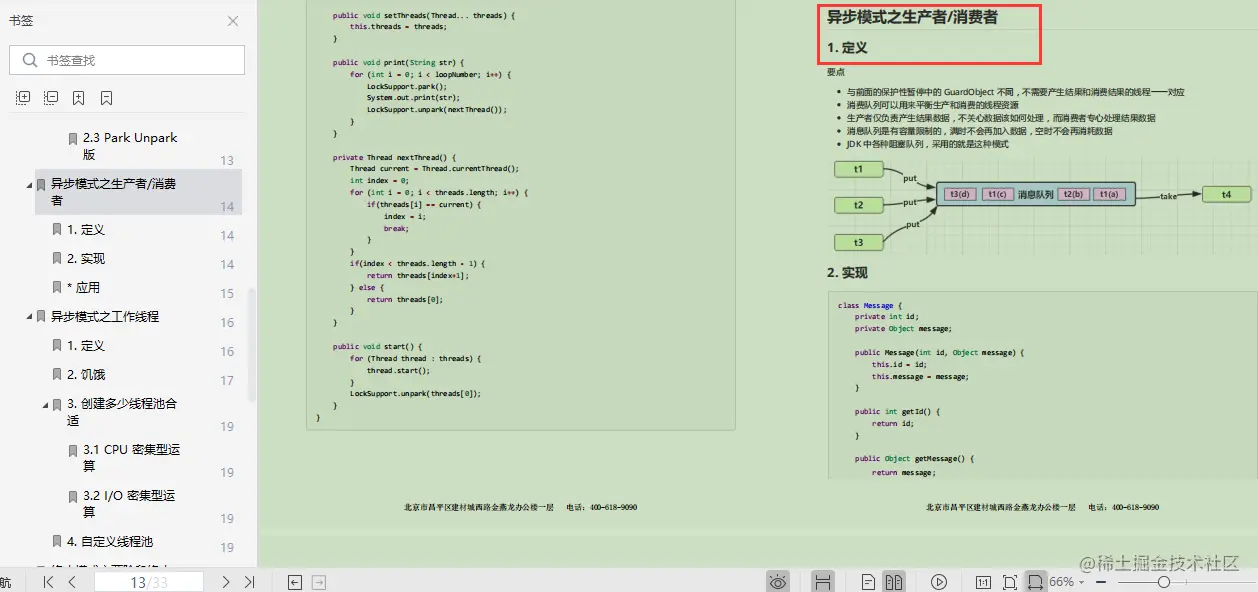The height and width of the screenshot is (592, 1258).
Task: Zoom out with the minus button
Action: 1102,582
